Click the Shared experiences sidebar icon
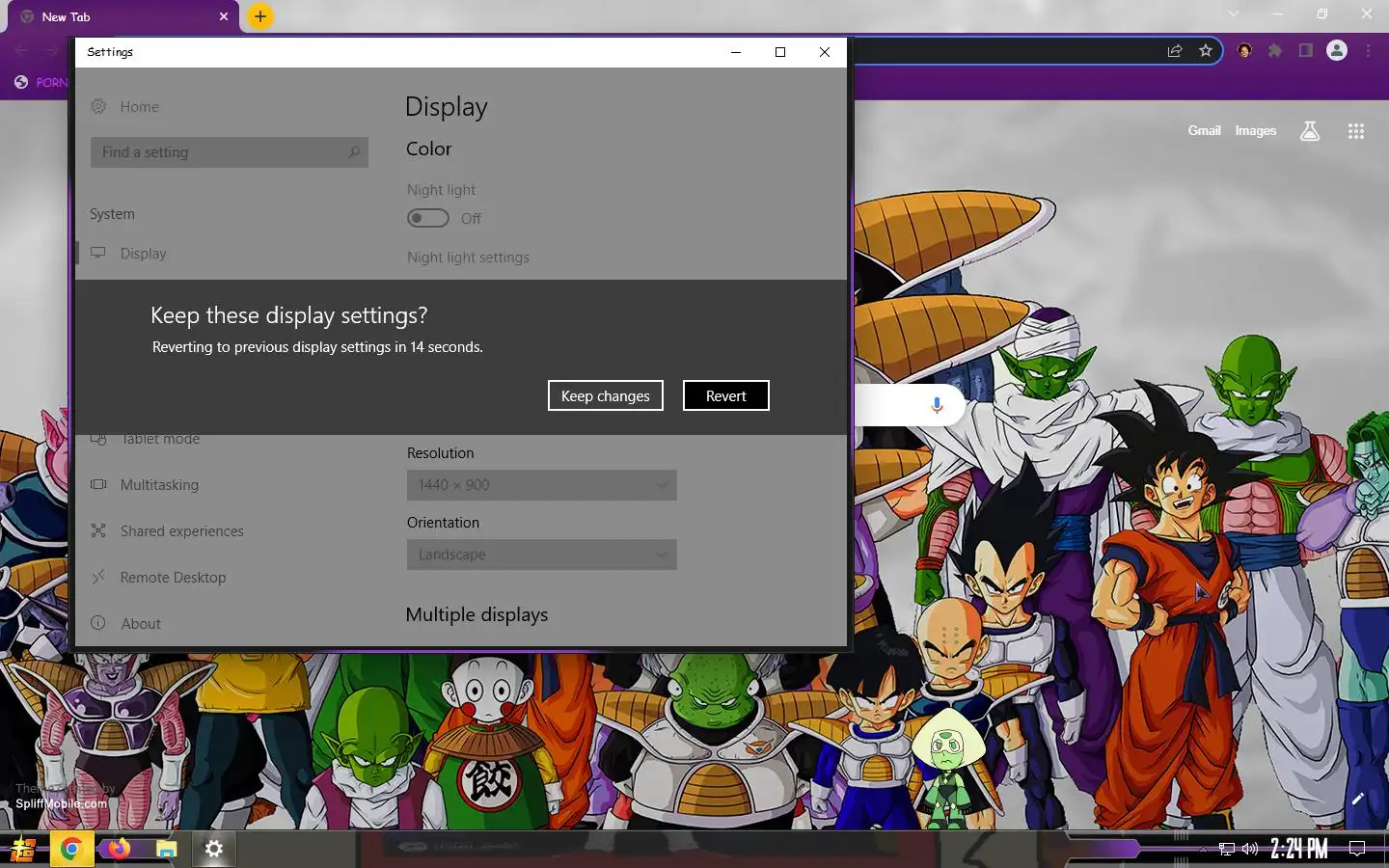This screenshot has width=1389, height=868. click(98, 530)
